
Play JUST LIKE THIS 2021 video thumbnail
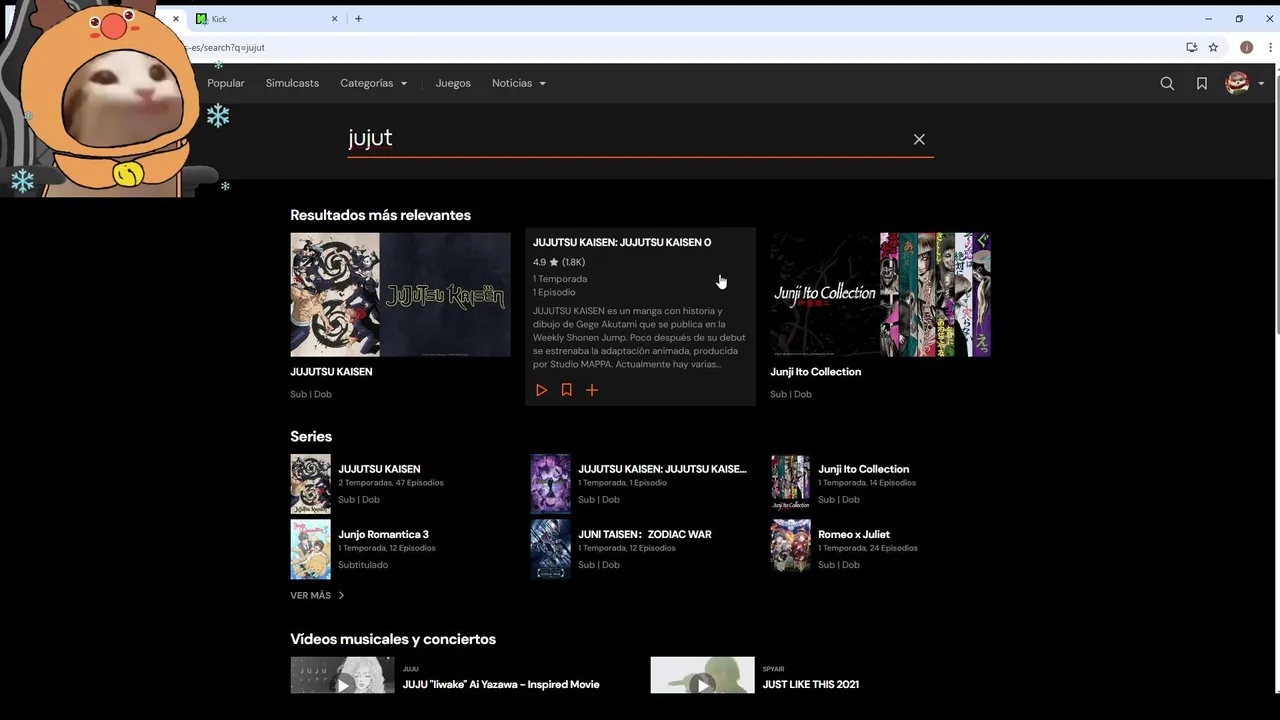[702, 675]
